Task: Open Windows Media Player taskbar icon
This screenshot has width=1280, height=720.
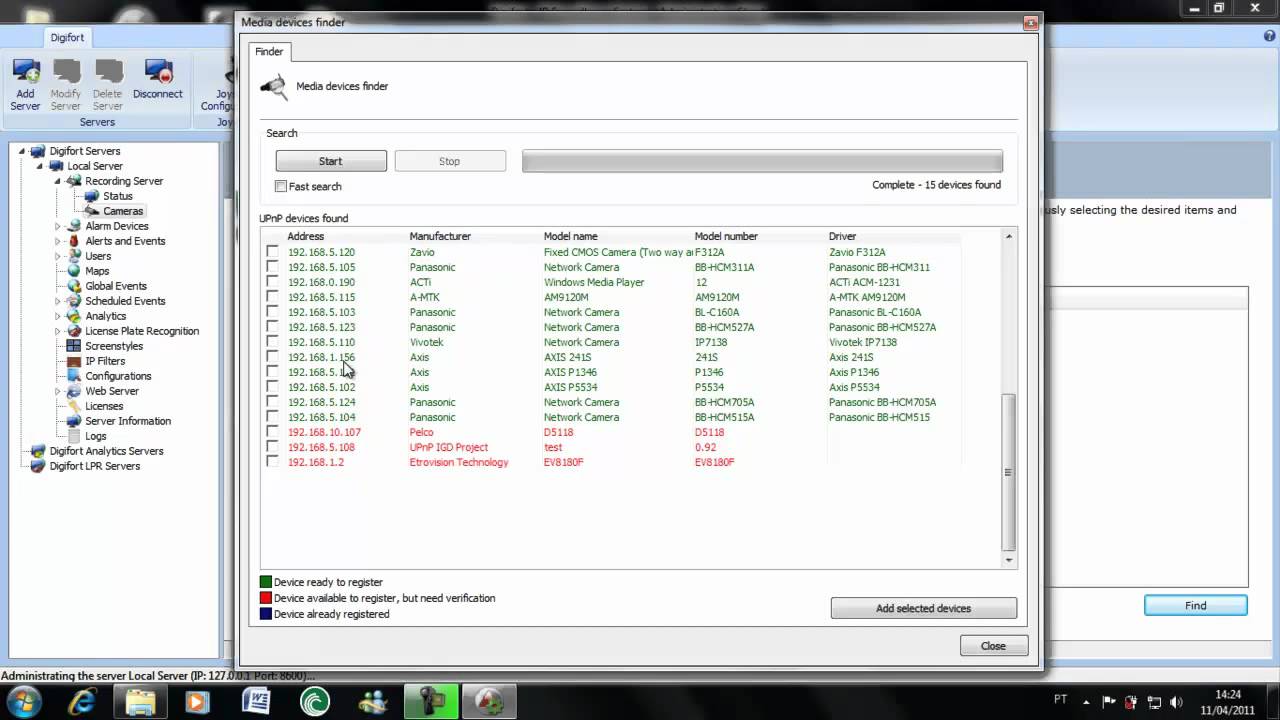Action: pyautogui.click(x=197, y=701)
